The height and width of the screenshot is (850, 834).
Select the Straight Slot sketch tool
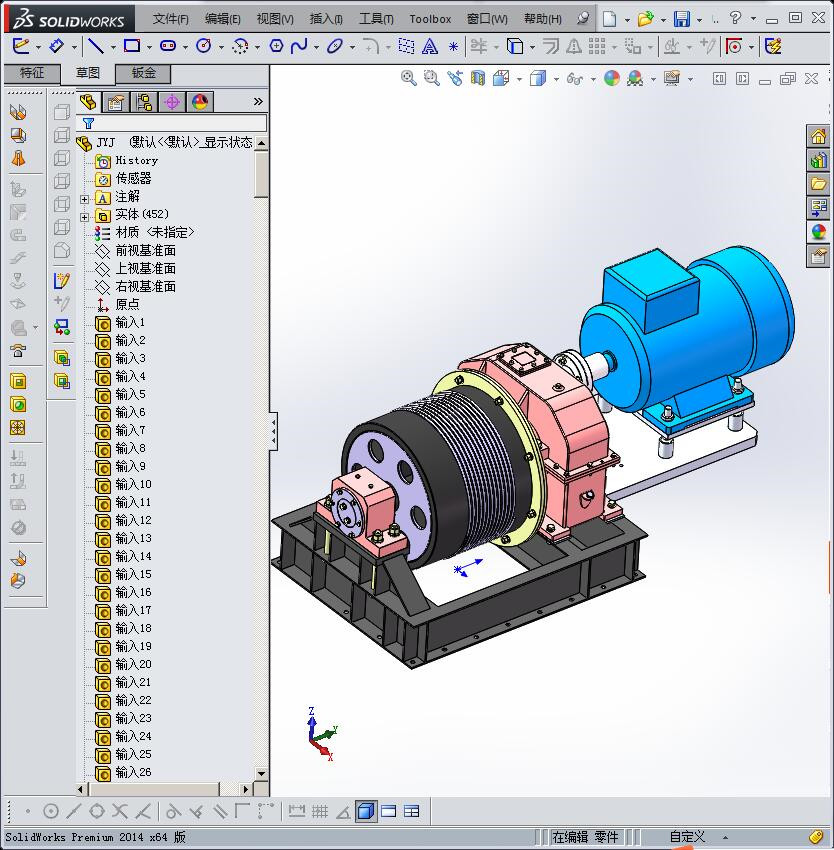coord(168,46)
